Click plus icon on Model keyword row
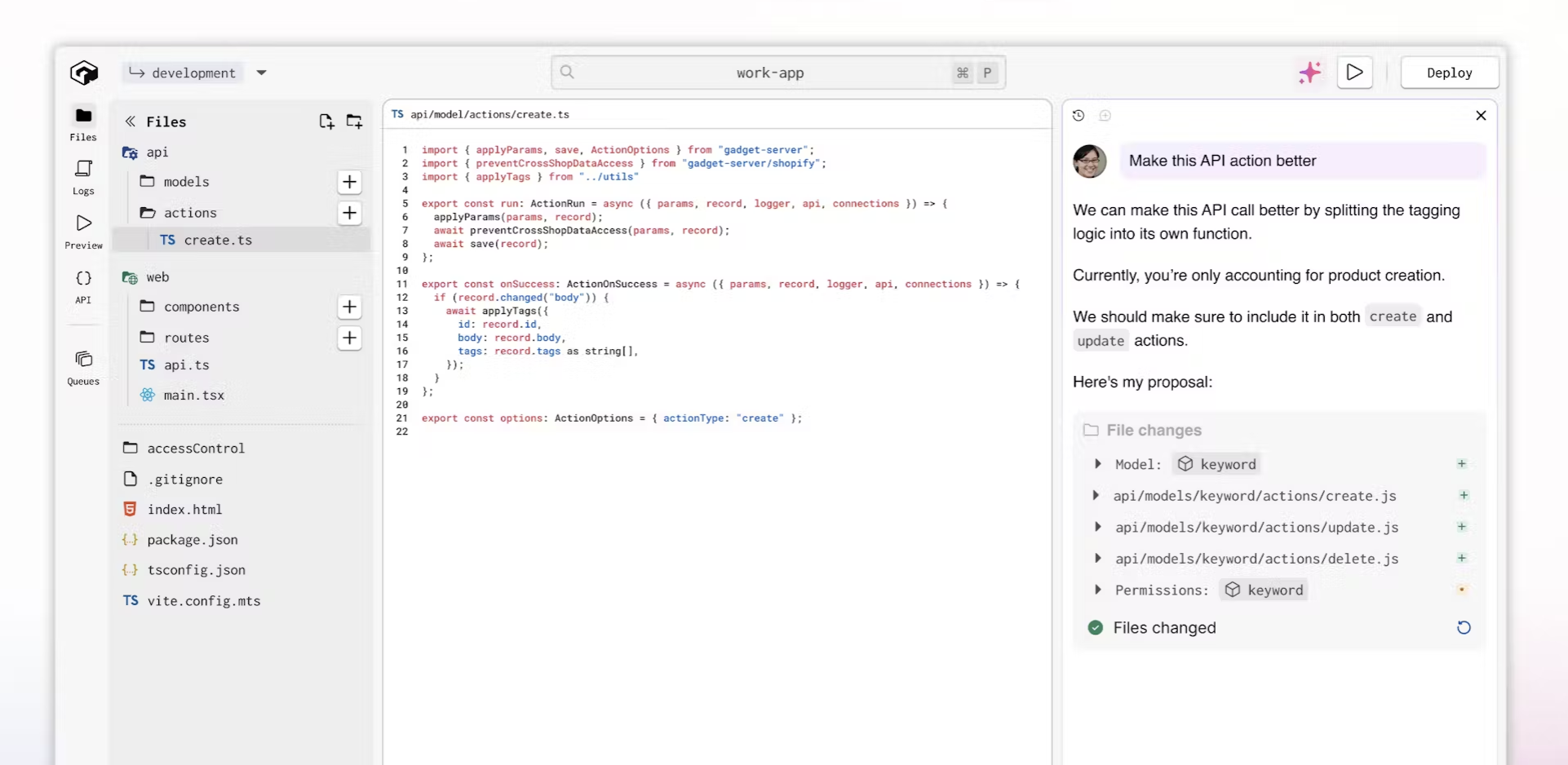1568x765 pixels. [1462, 464]
